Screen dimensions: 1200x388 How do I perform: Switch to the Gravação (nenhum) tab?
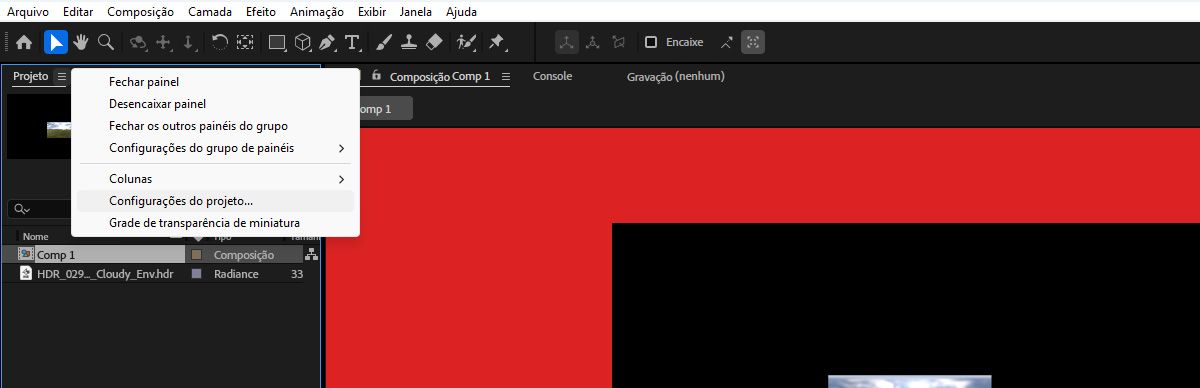click(x=675, y=76)
